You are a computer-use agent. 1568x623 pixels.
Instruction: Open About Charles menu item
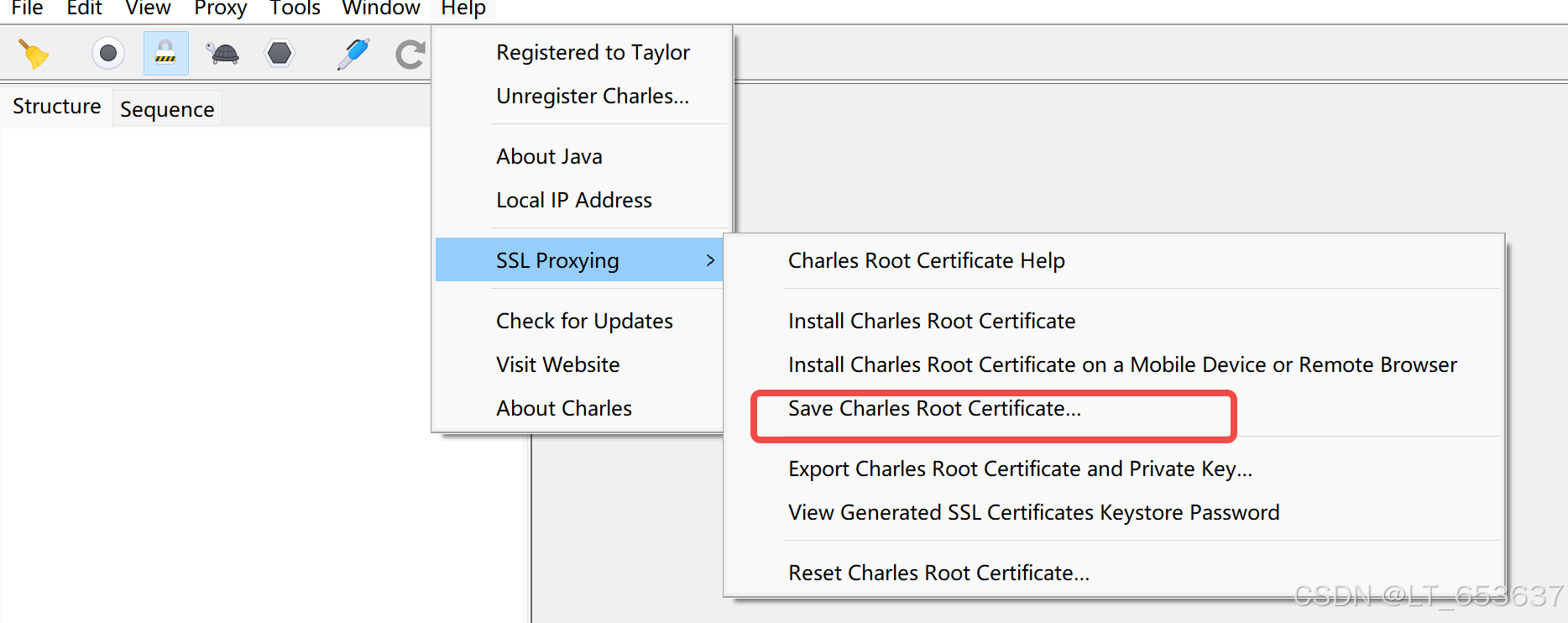click(x=579, y=408)
